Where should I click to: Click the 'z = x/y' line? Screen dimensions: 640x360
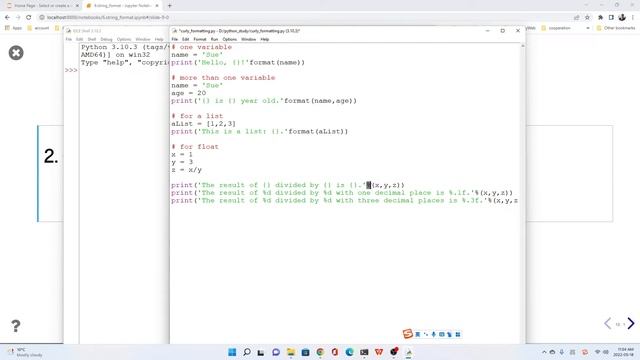187,170
